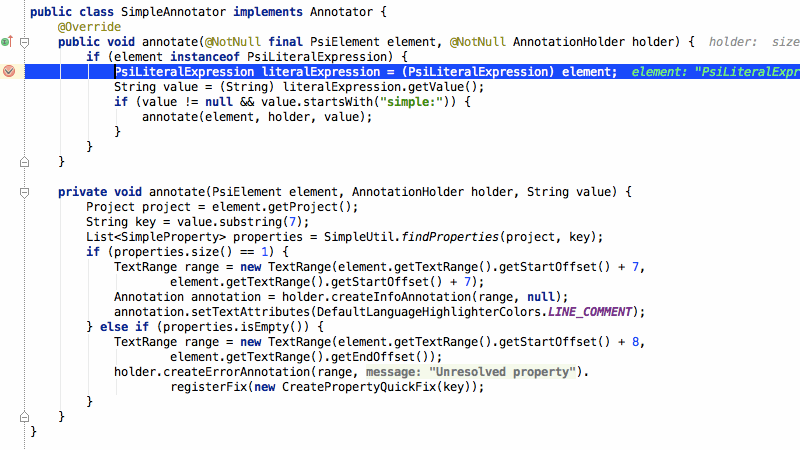Click the SimpleUtil class reference

coord(359,237)
